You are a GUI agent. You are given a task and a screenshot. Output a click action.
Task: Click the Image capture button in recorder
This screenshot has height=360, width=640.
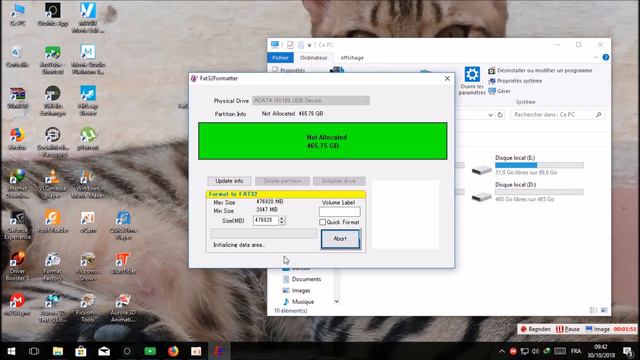pyautogui.click(x=598, y=329)
